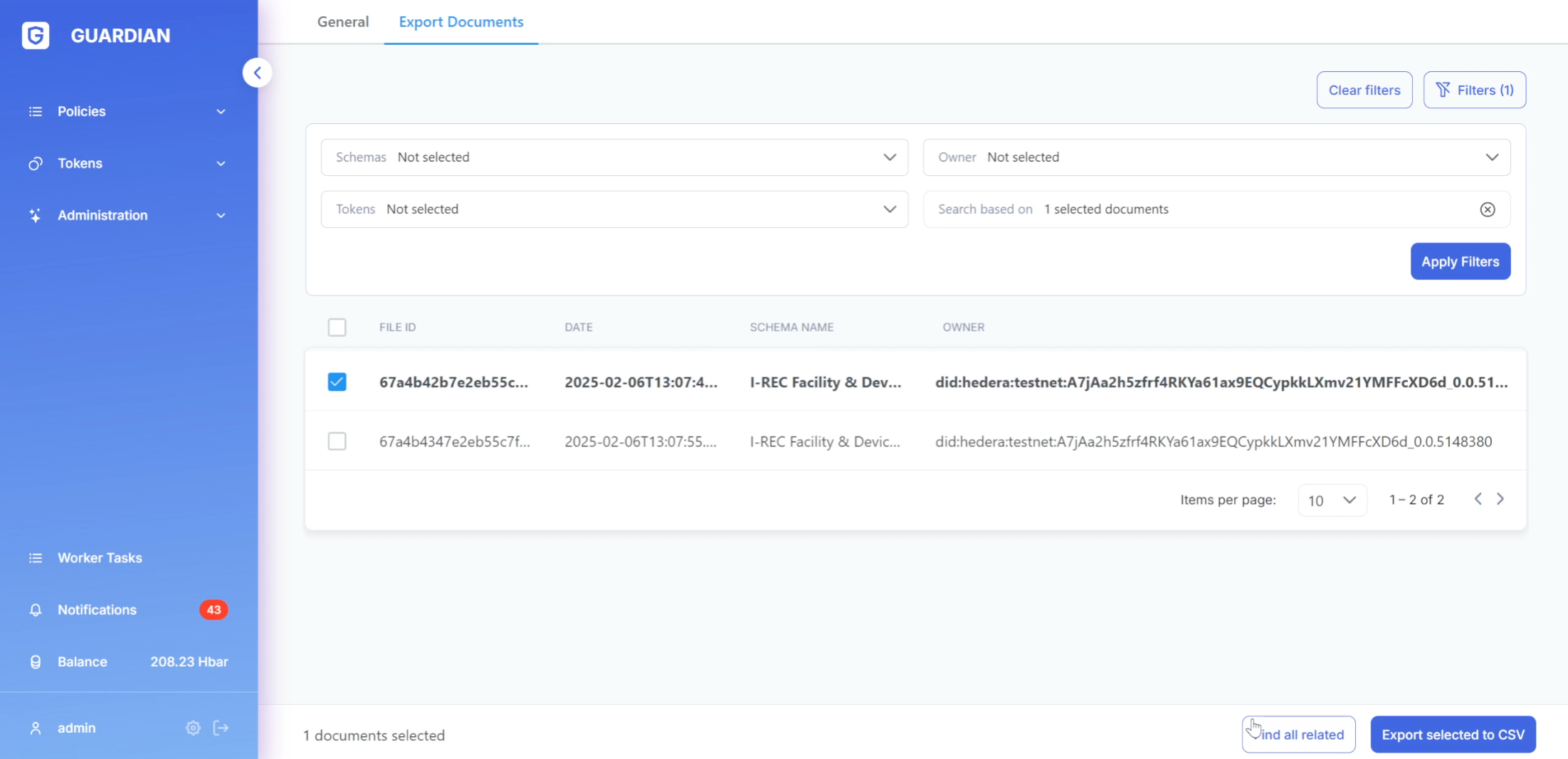
Task: Open Notifications from the bell icon
Action: click(36, 610)
